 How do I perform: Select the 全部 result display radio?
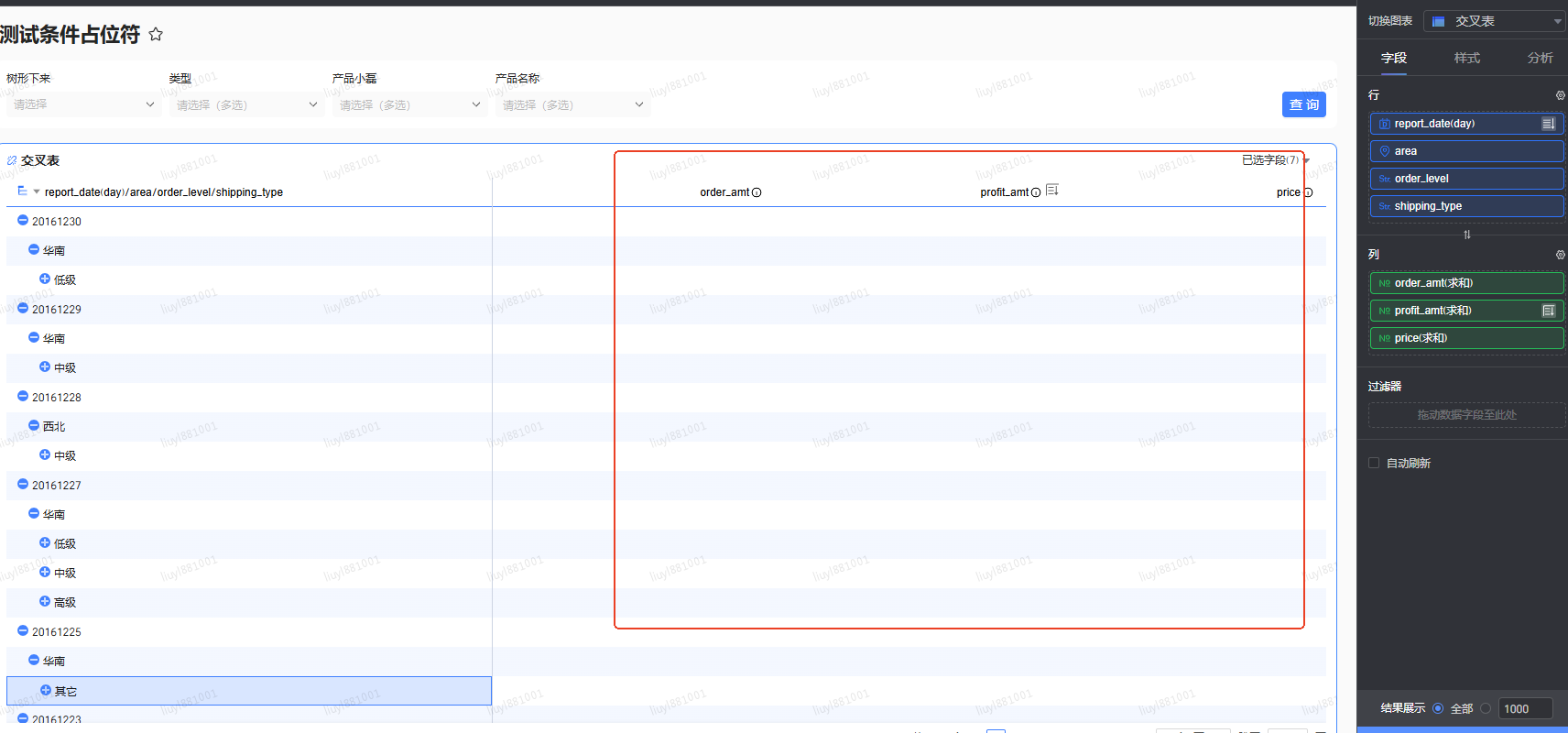1438,708
